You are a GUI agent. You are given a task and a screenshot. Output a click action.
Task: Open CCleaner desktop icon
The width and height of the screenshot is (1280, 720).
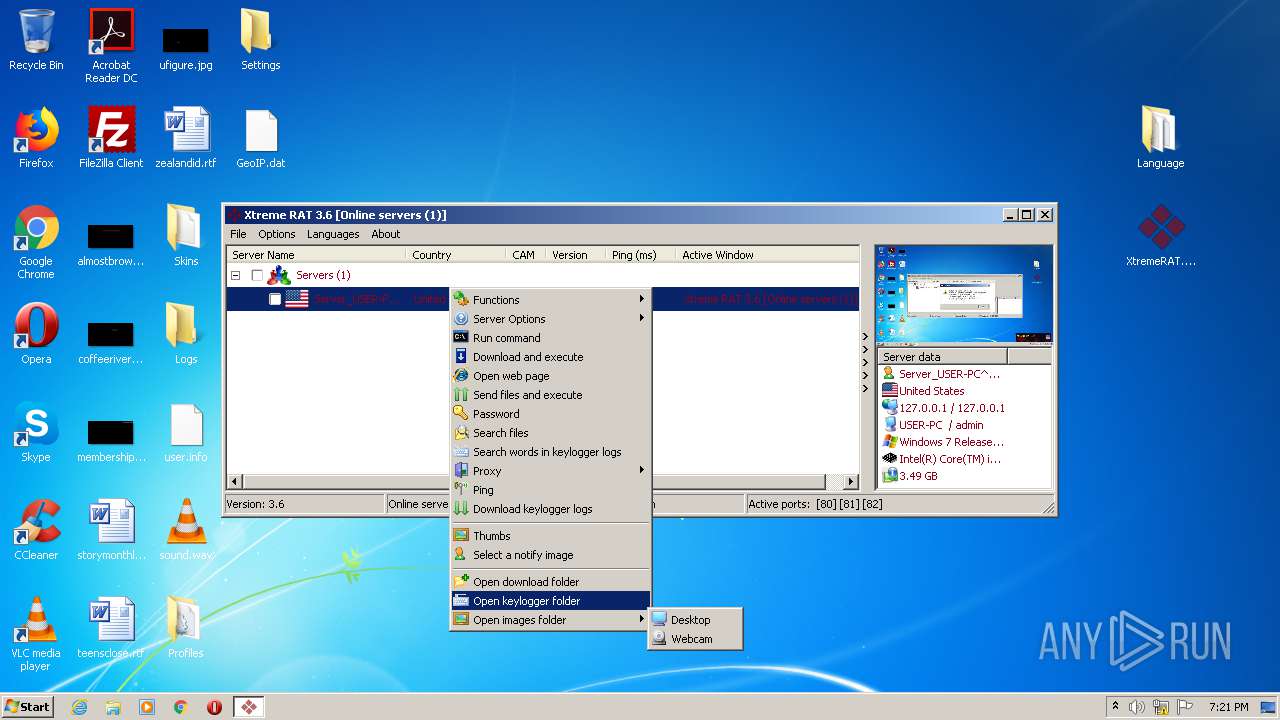coord(36,529)
